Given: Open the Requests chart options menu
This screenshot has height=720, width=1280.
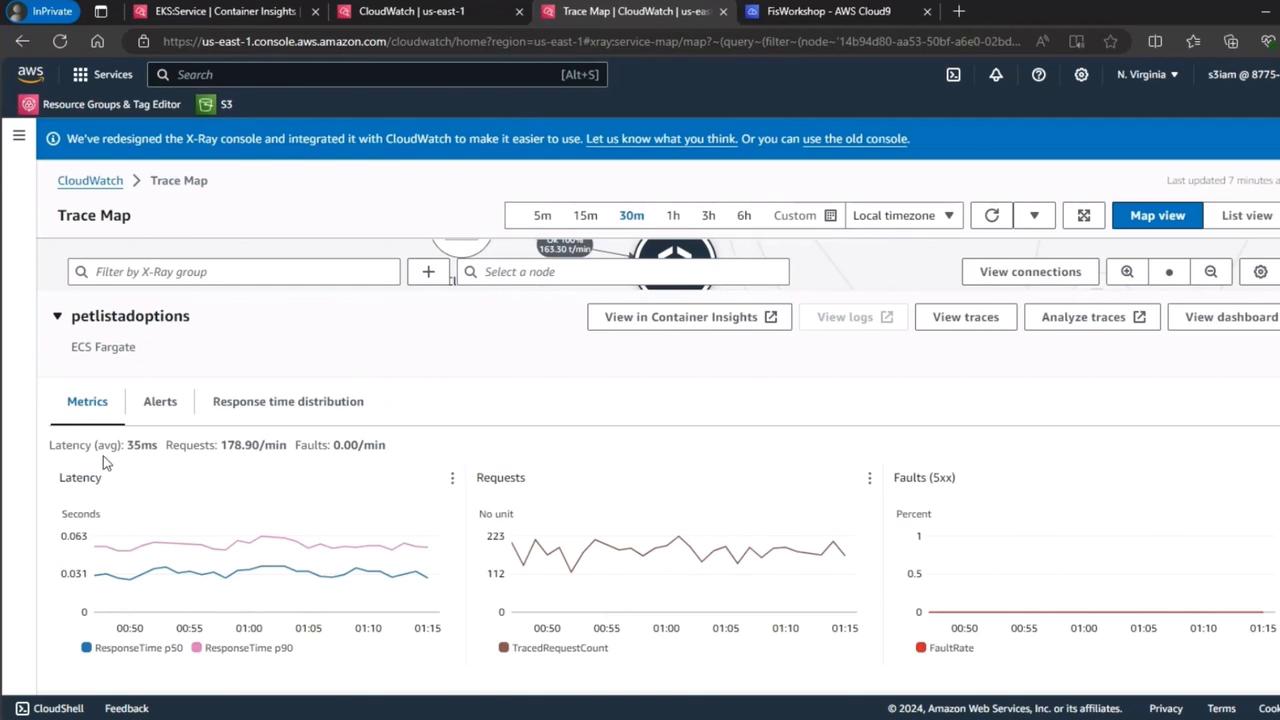Looking at the screenshot, I should coord(869,478).
